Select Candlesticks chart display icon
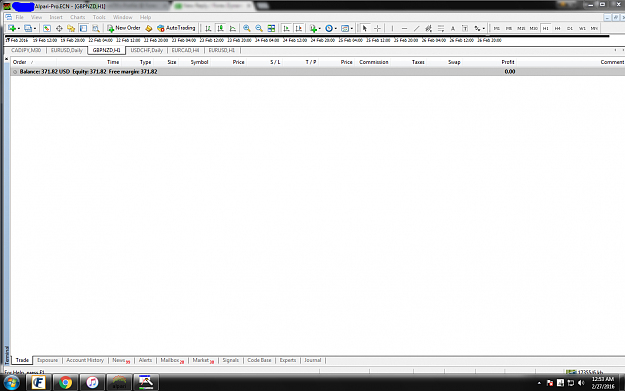This screenshot has height=391, width=625. [x=220, y=28]
